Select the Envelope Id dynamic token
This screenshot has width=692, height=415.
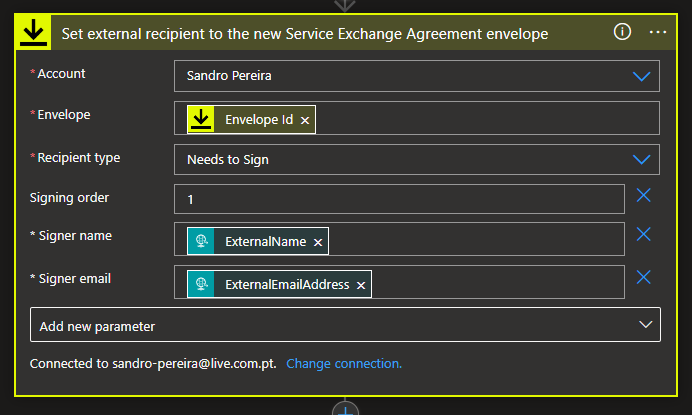tap(258, 120)
